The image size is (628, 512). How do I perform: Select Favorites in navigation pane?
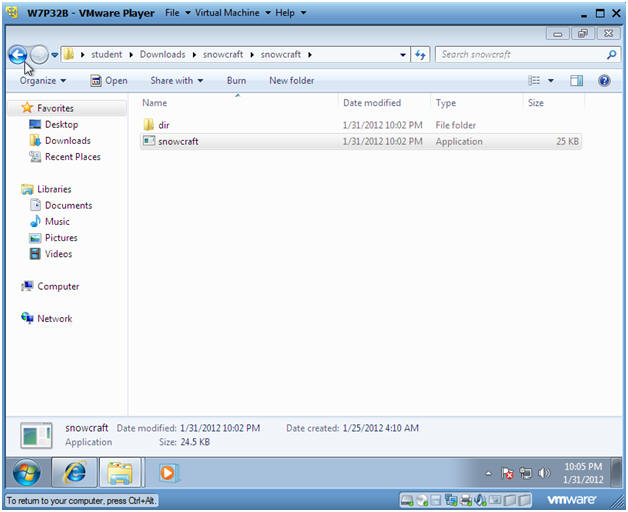[55, 108]
